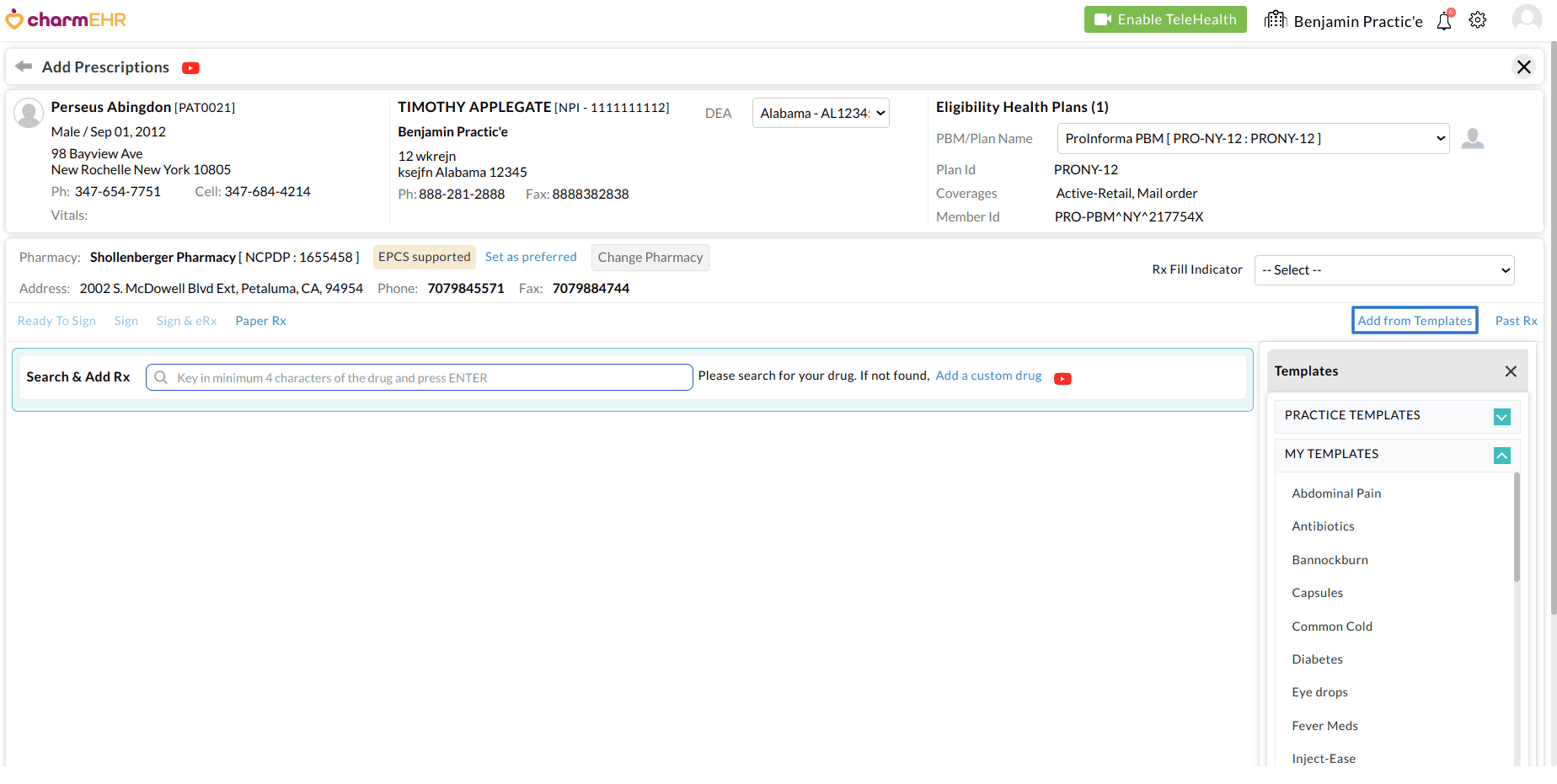Open the ProInforma PBM plan dropdown
The image size is (1557, 784).
coord(1253,138)
